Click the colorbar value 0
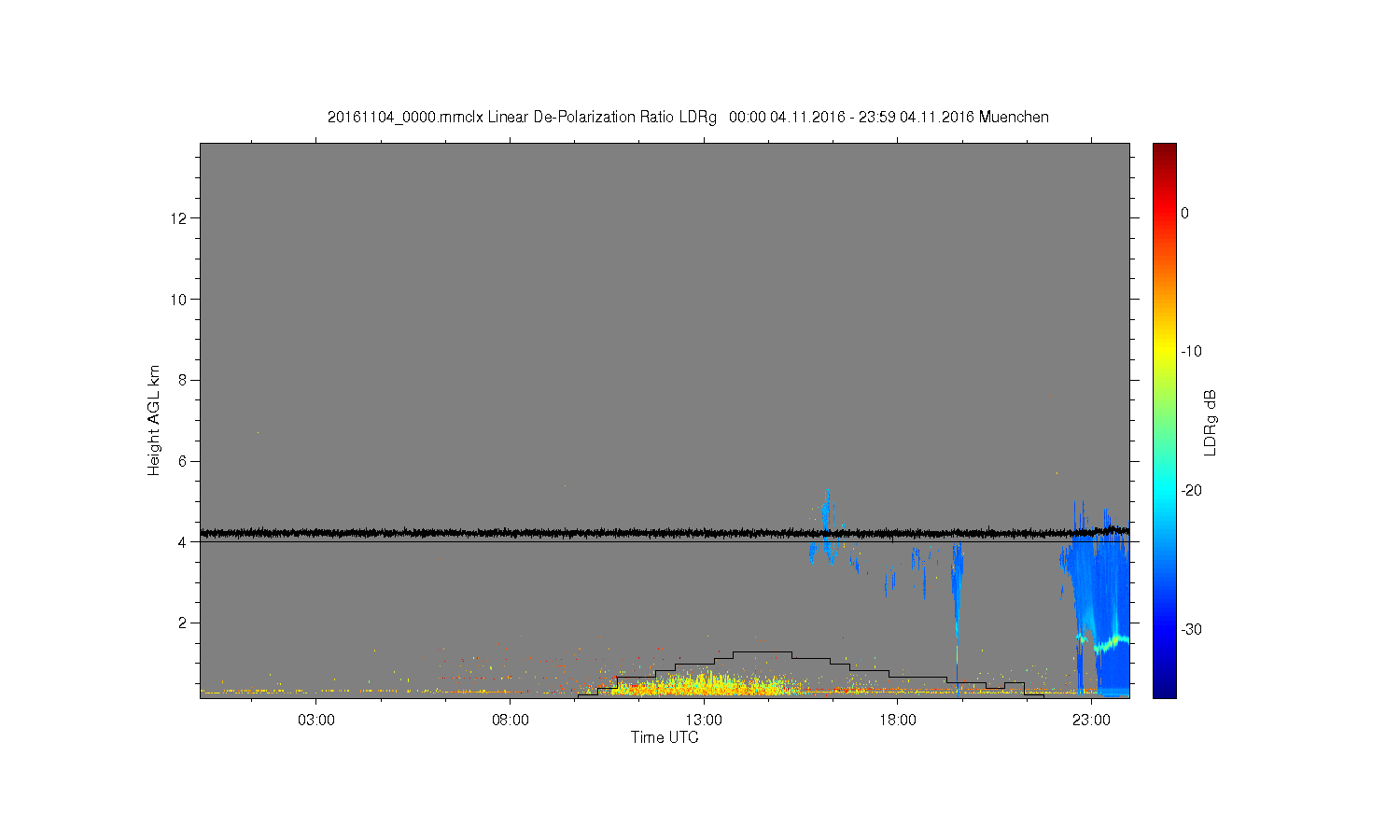1400x840 pixels. click(x=1184, y=214)
